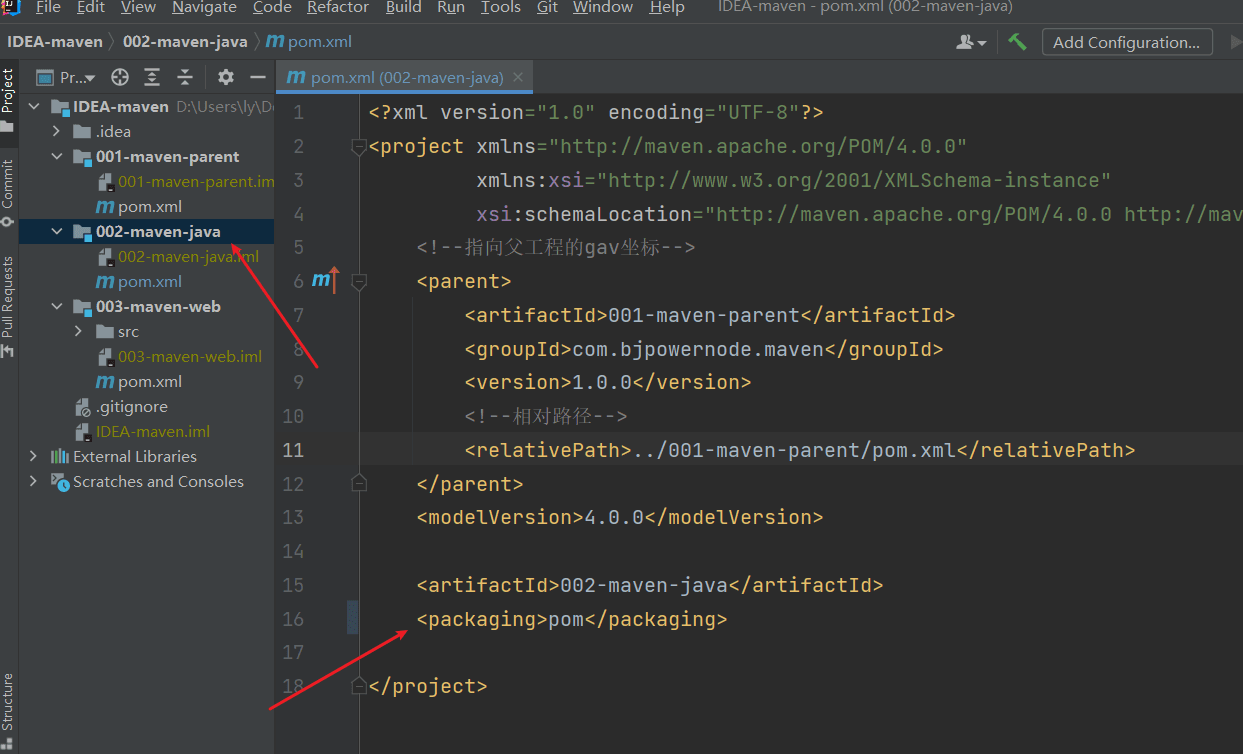Click pom.xml breadcrumb in navigation bar
The width and height of the screenshot is (1243, 754).
310,42
